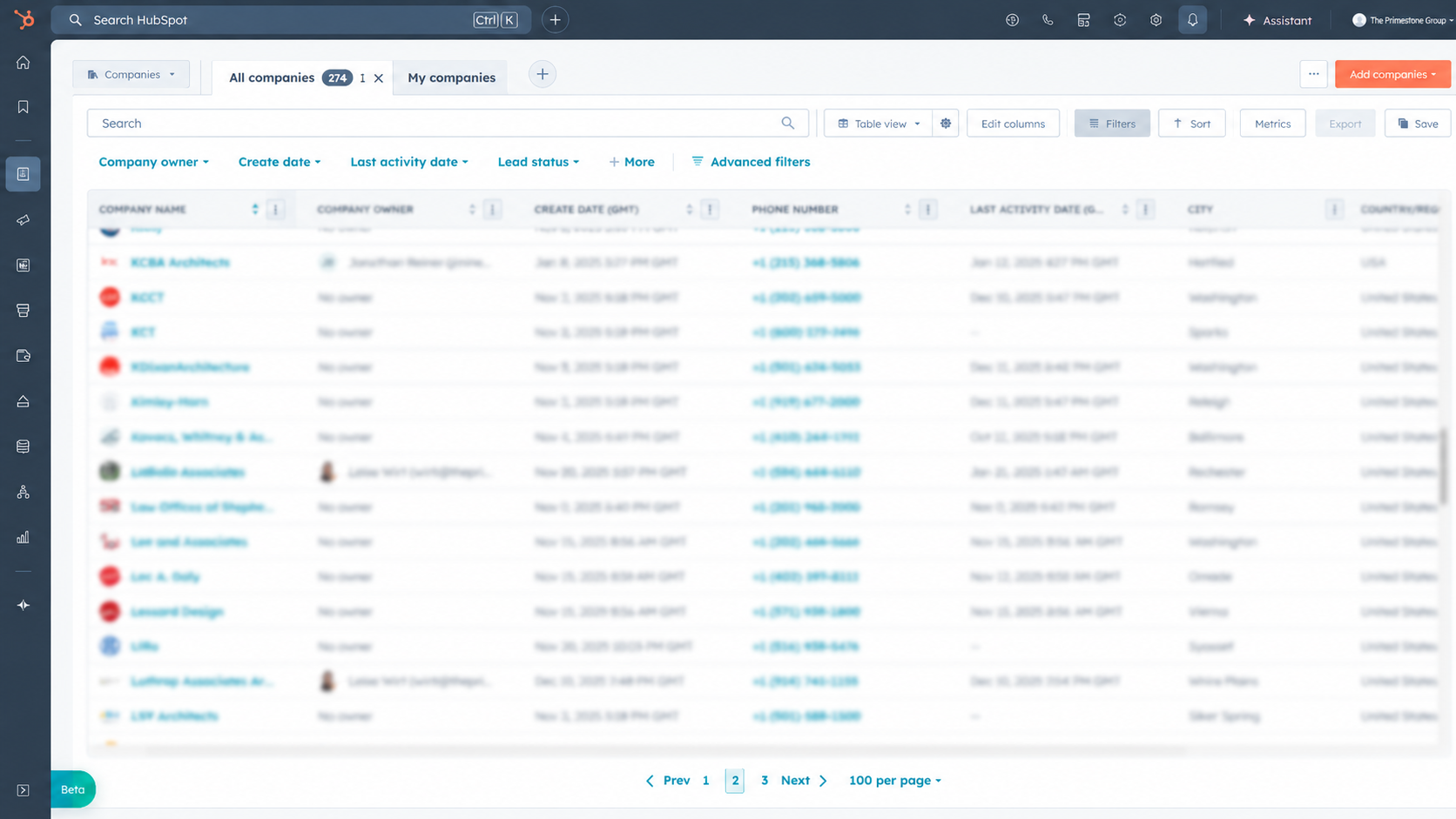This screenshot has height=819, width=1456.
Task: Open table view settings gear icon
Action: (946, 124)
